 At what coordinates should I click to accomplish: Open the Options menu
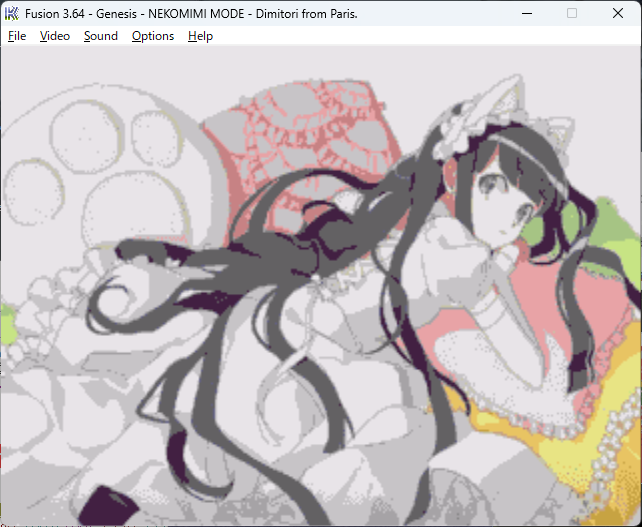point(153,36)
